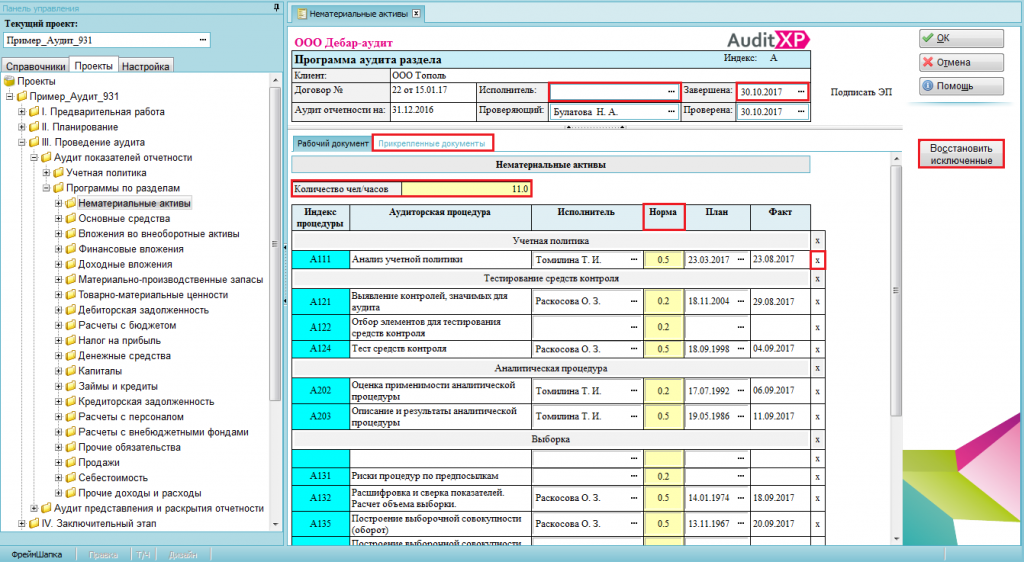Click the Количество чел/часов value field
Viewport: 1024px width, 562px height.
tap(466, 189)
